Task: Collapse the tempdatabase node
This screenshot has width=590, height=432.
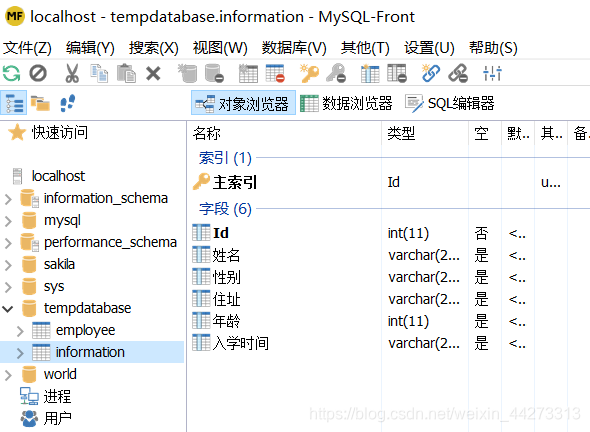Action: pyautogui.click(x=8, y=309)
